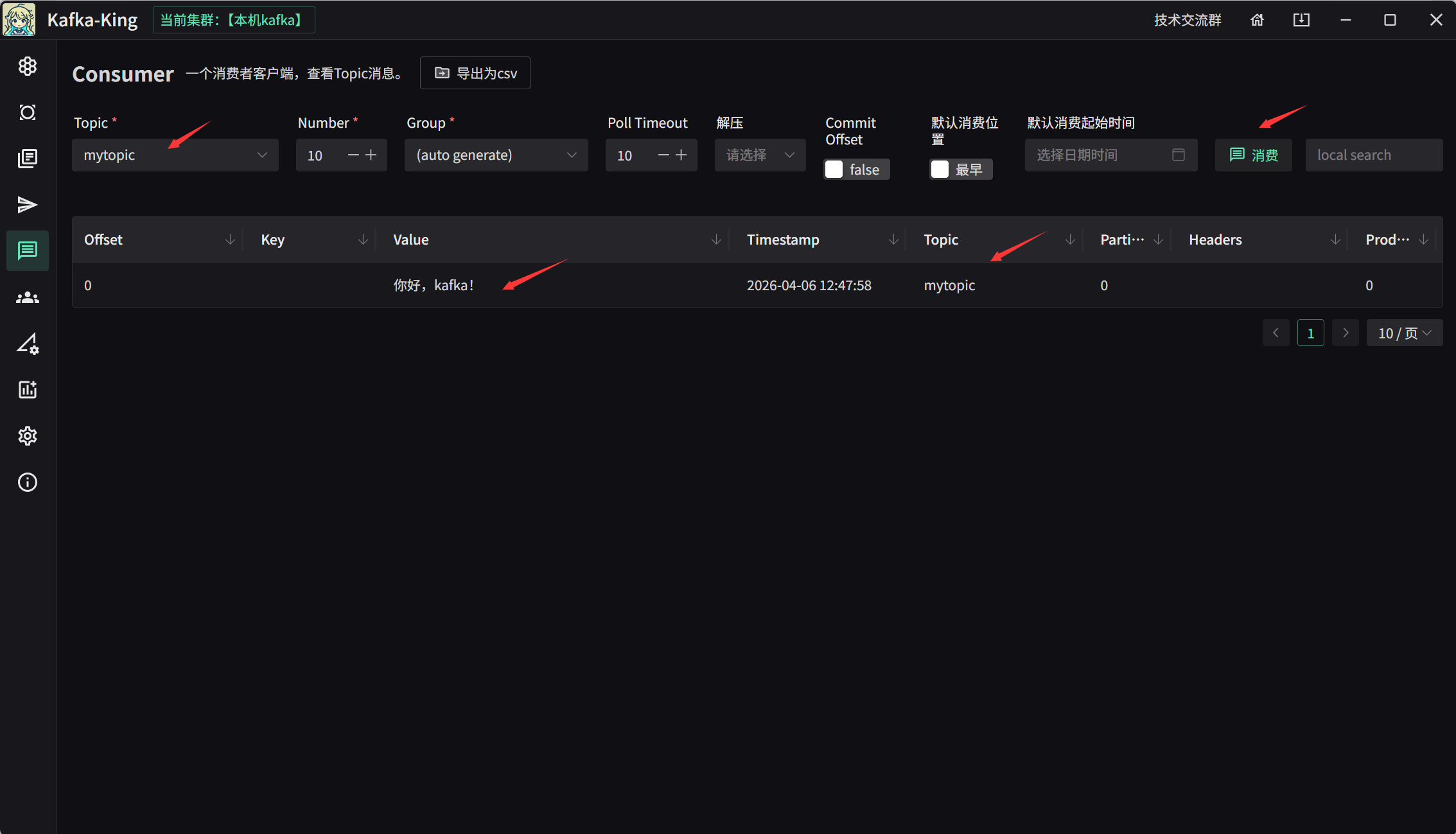Open the monitoring chart sidebar icon
1456x834 pixels.
(27, 390)
